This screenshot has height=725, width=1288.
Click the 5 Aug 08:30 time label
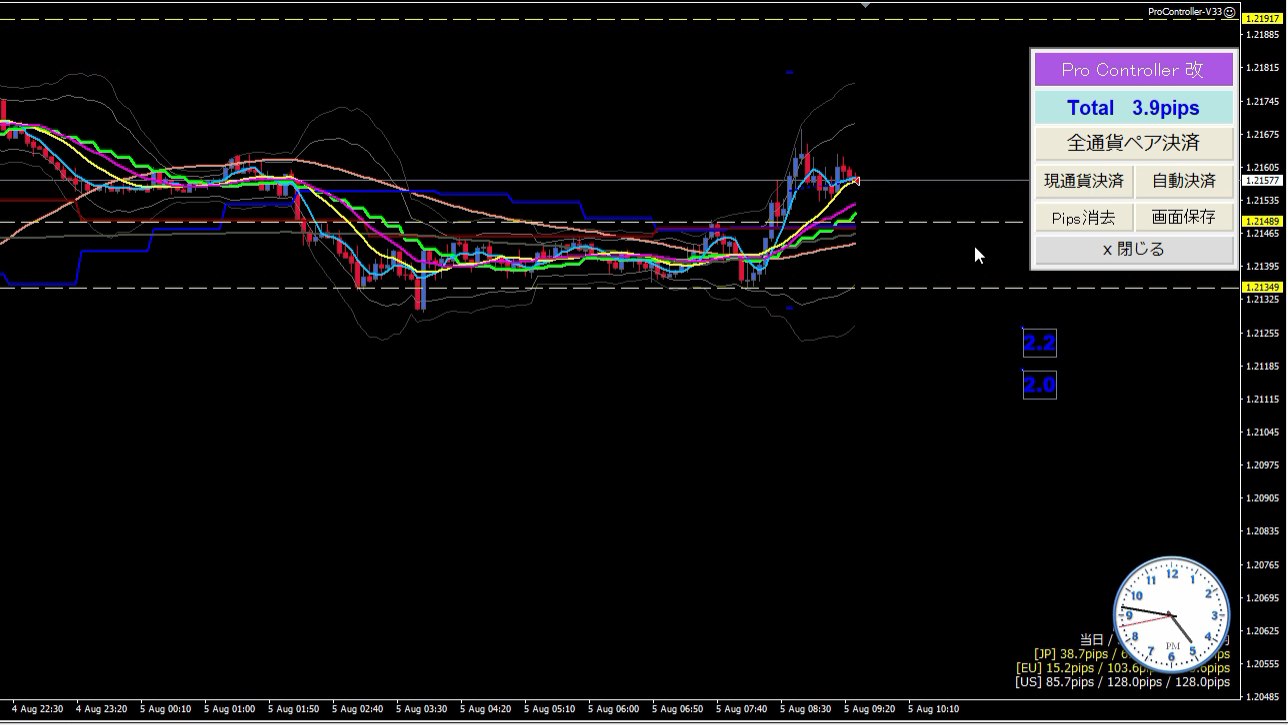coord(805,709)
